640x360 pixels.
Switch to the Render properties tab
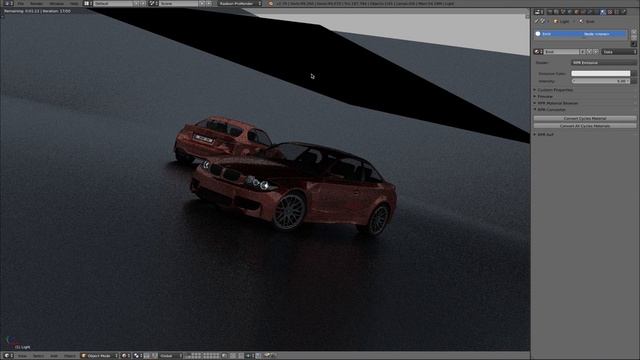click(550, 12)
